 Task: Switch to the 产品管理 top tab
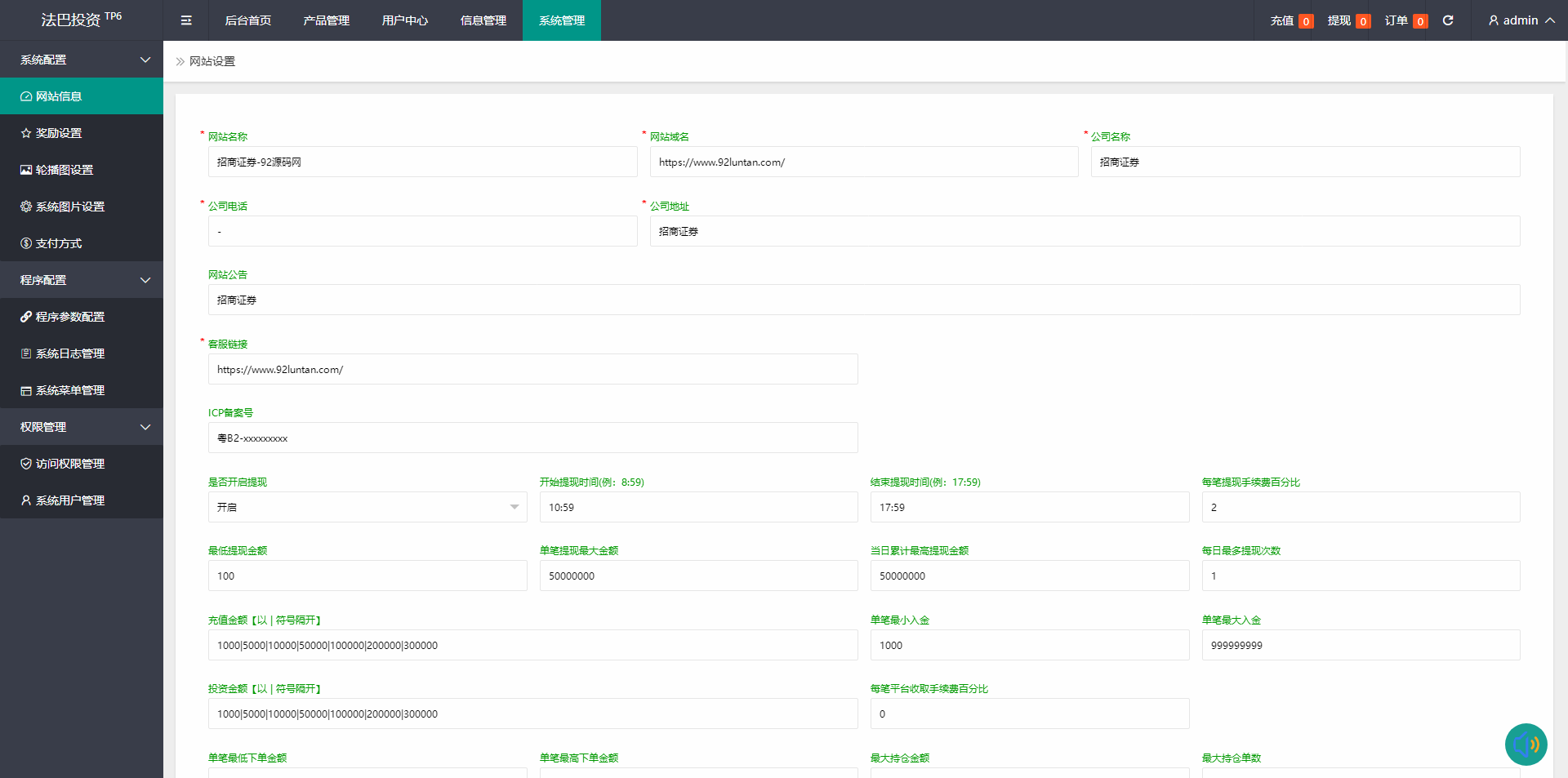pyautogui.click(x=327, y=20)
